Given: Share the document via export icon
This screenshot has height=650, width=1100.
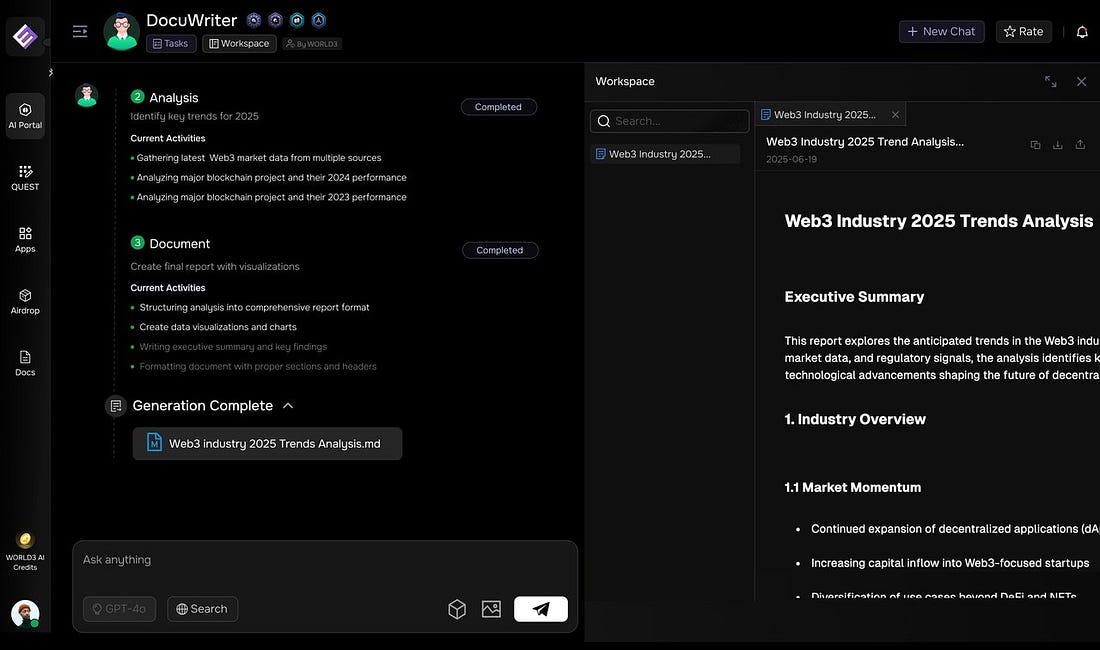Looking at the screenshot, I should pos(1080,145).
